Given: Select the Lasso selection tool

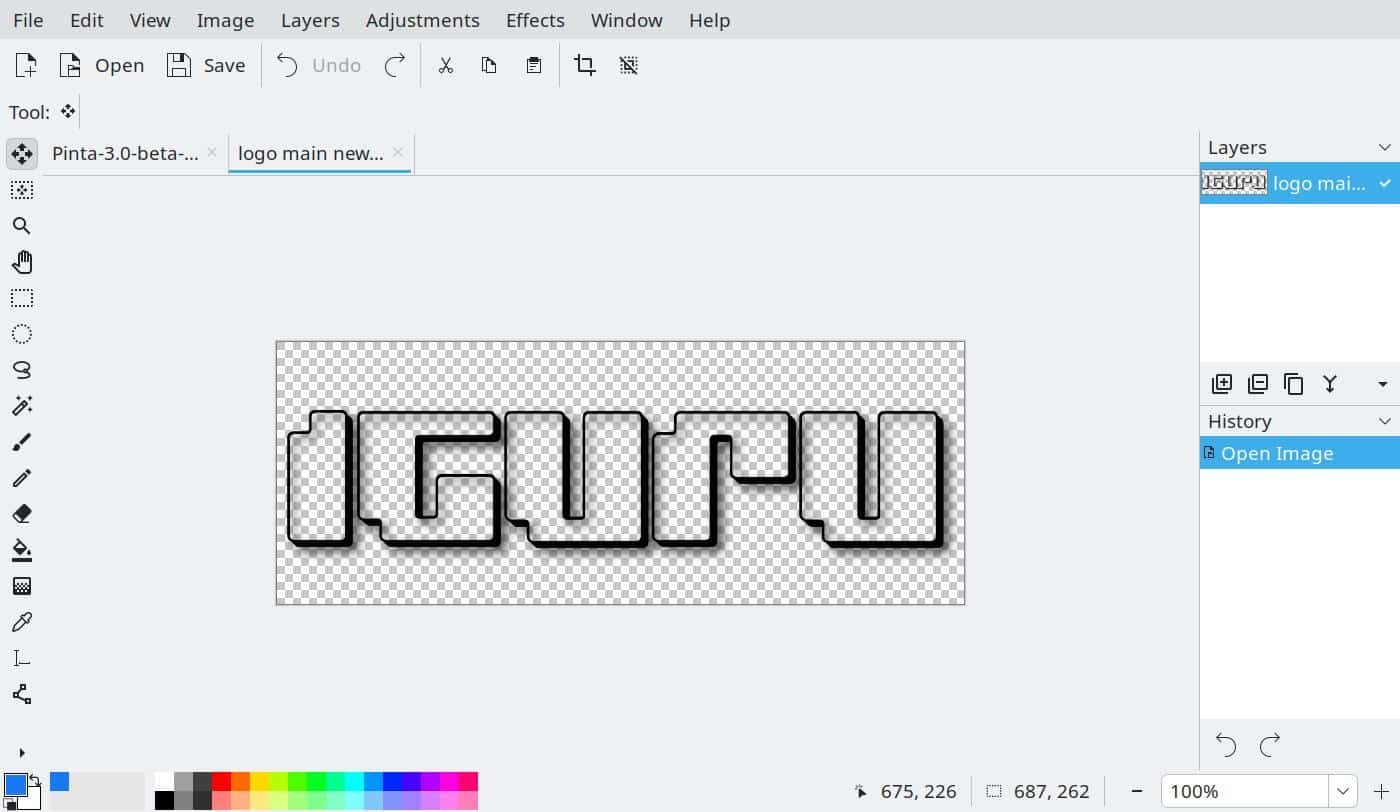Looking at the screenshot, I should [22, 370].
